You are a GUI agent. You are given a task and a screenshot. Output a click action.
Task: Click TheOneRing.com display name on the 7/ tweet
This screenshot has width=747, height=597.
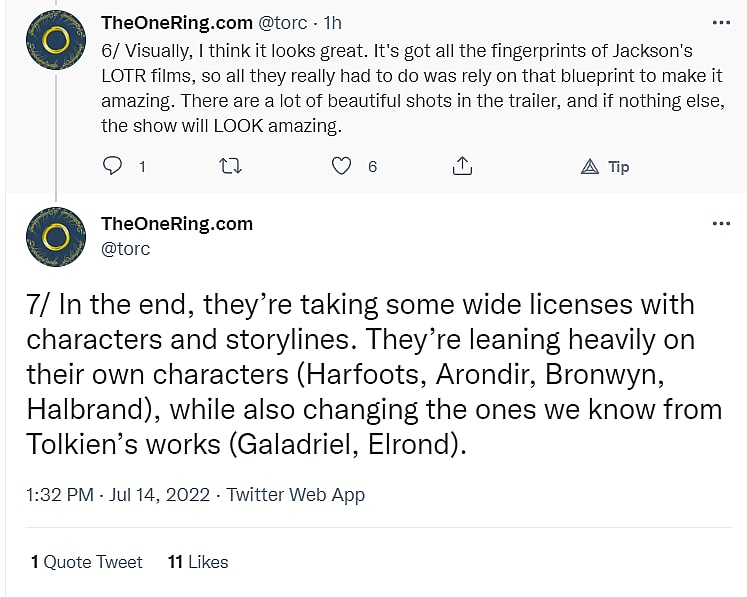coord(177,223)
